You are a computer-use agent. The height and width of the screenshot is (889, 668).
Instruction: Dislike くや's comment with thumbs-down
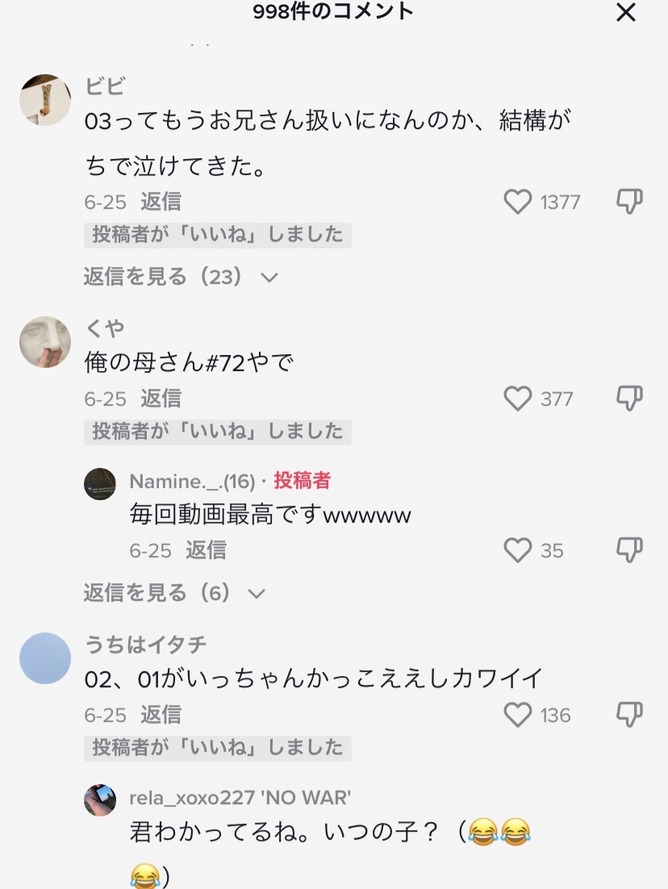pos(629,398)
